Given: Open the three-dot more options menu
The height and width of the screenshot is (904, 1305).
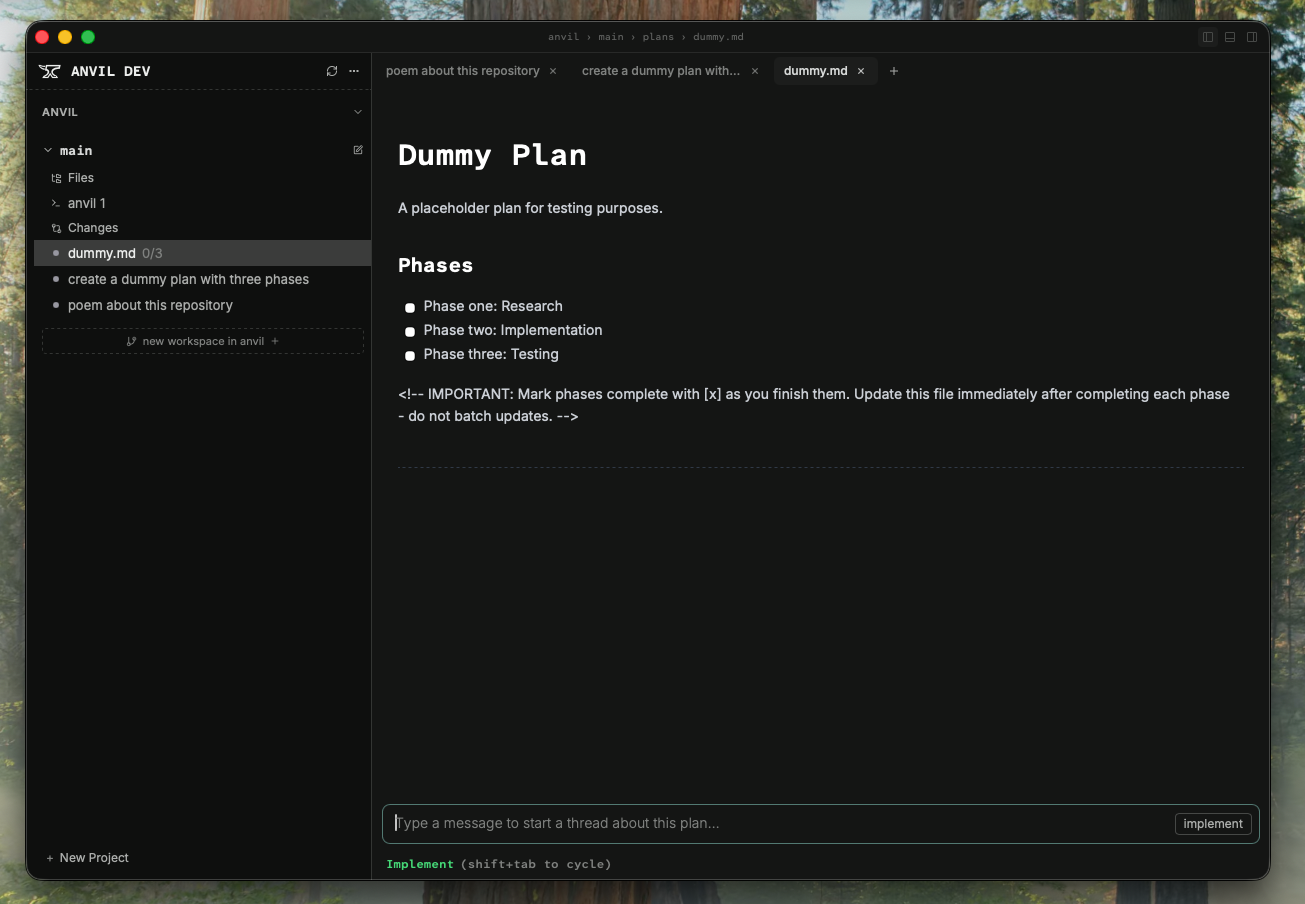Looking at the screenshot, I should (353, 71).
